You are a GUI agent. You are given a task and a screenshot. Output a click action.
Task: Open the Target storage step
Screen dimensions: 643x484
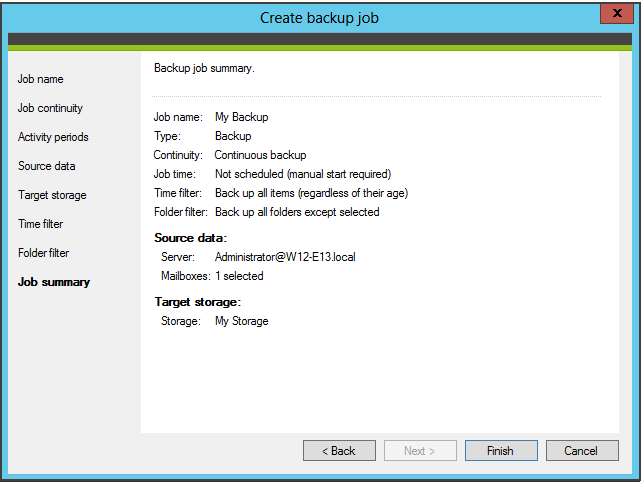coord(52,195)
